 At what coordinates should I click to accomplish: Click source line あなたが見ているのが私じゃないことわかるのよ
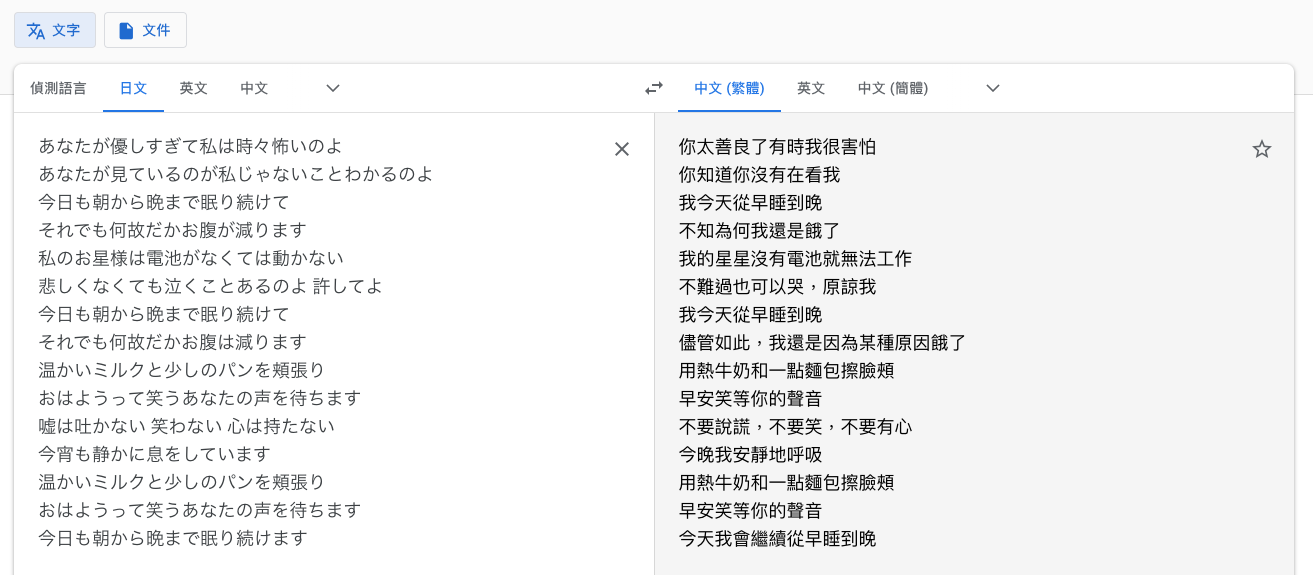coord(236,174)
